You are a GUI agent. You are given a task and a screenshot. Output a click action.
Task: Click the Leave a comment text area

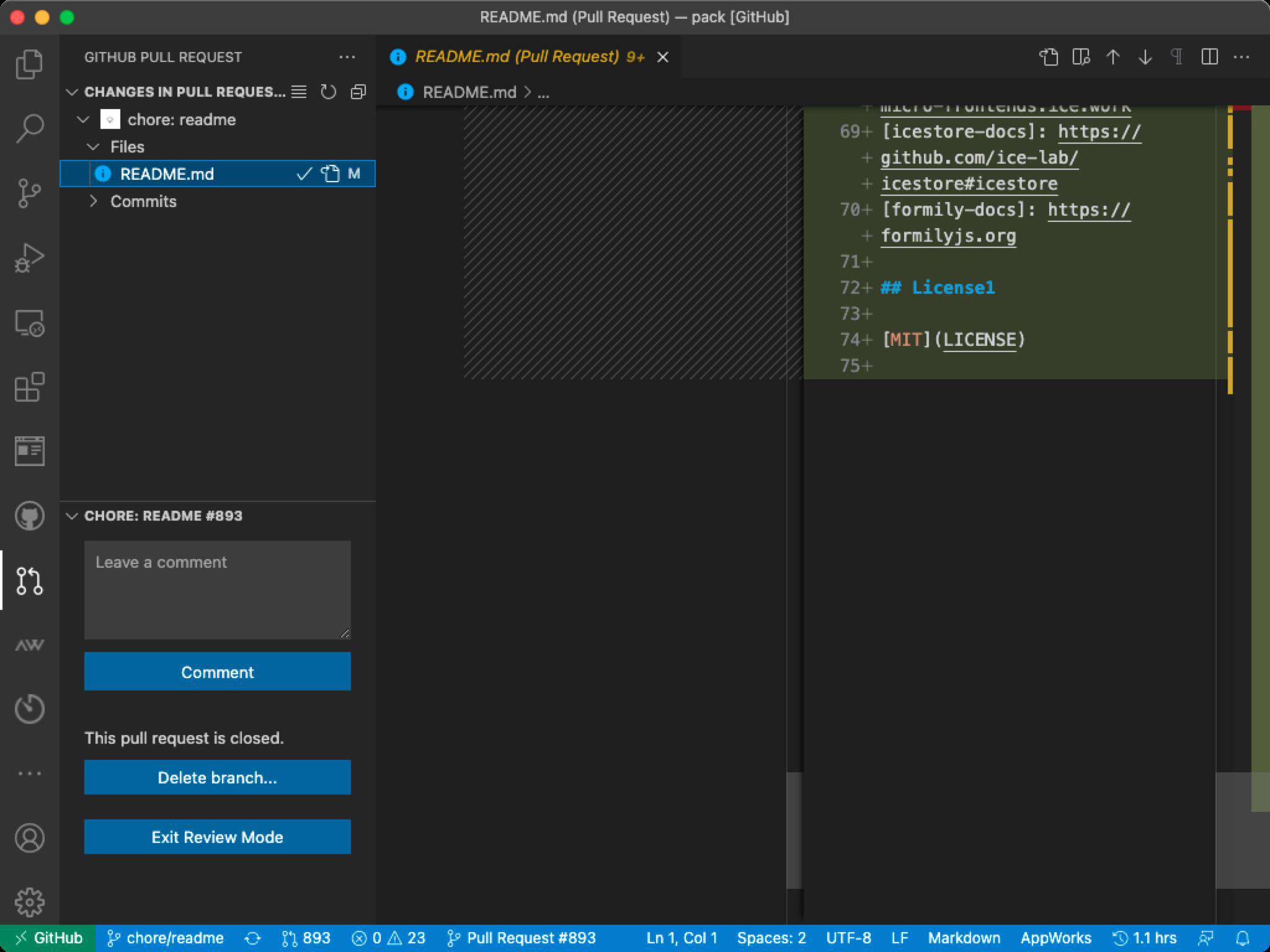(217, 589)
